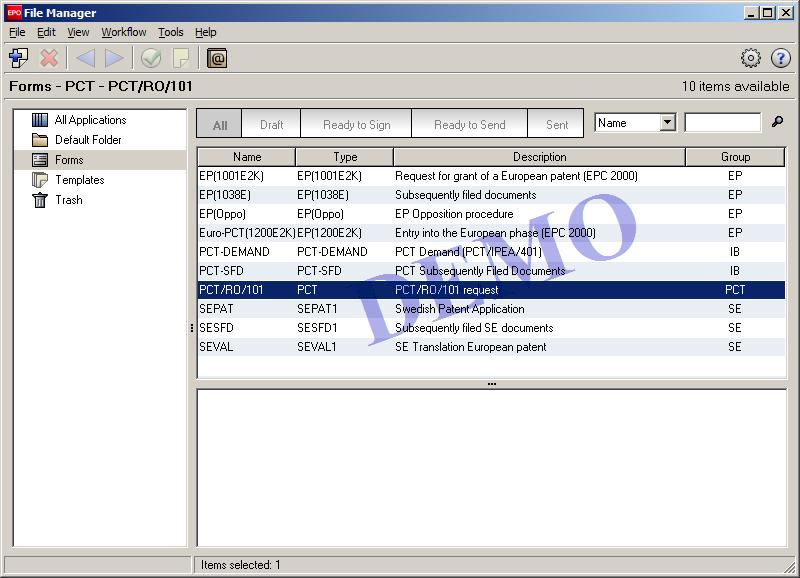Select Templates label in sidebar
This screenshot has height=578, width=800.
tap(80, 180)
